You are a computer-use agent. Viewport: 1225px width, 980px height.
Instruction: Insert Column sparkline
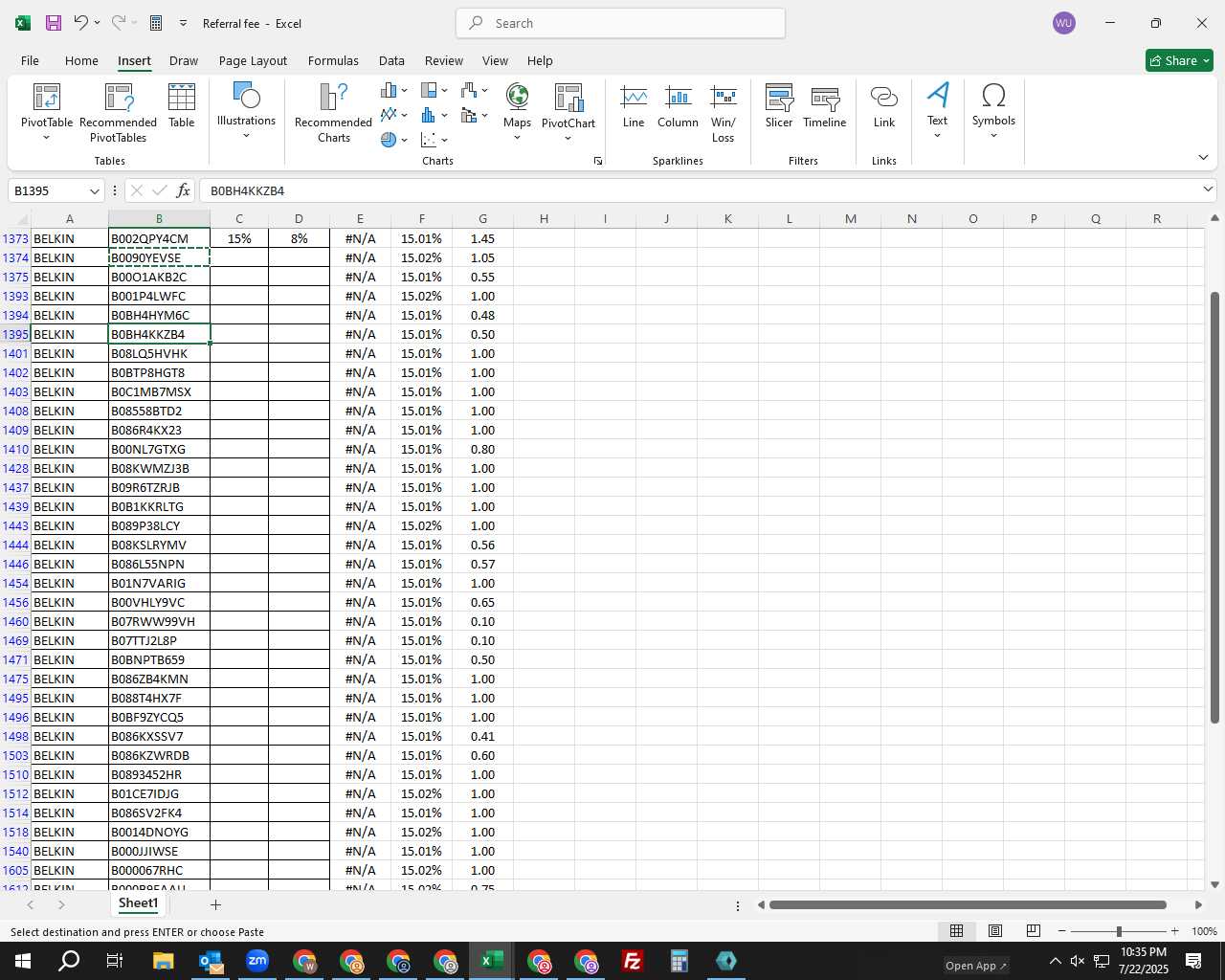pos(678,106)
